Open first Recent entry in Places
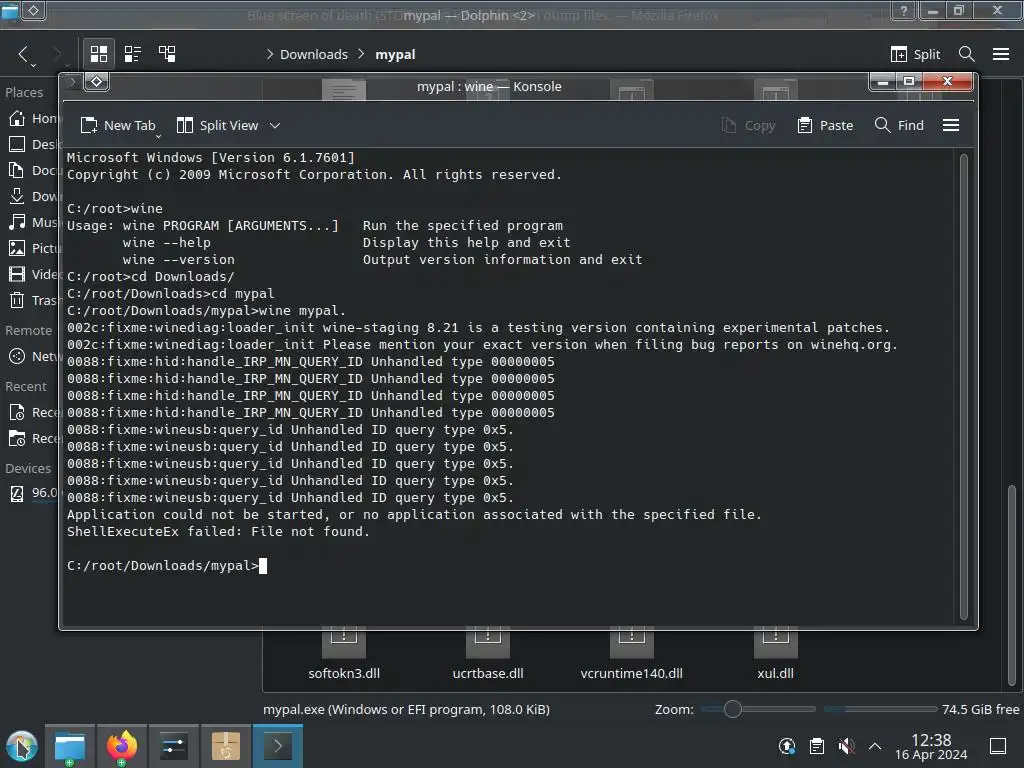Screen dimensions: 1024x768 (34, 413)
